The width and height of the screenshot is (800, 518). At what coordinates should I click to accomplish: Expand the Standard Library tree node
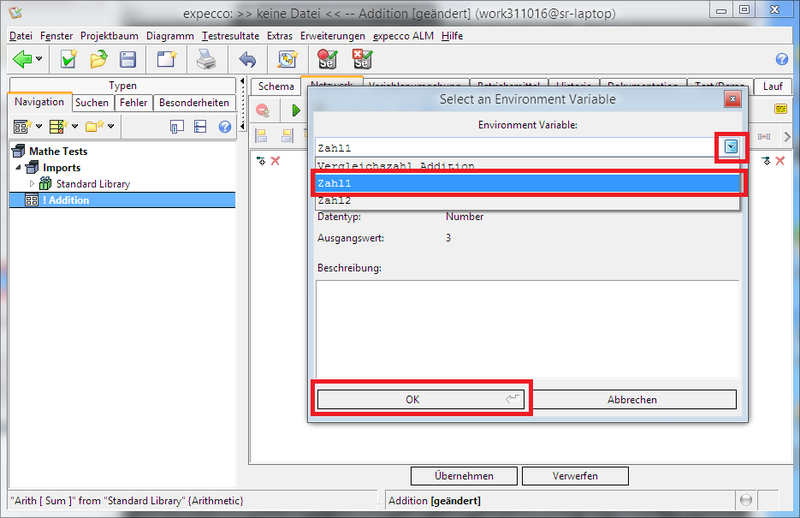[x=32, y=184]
